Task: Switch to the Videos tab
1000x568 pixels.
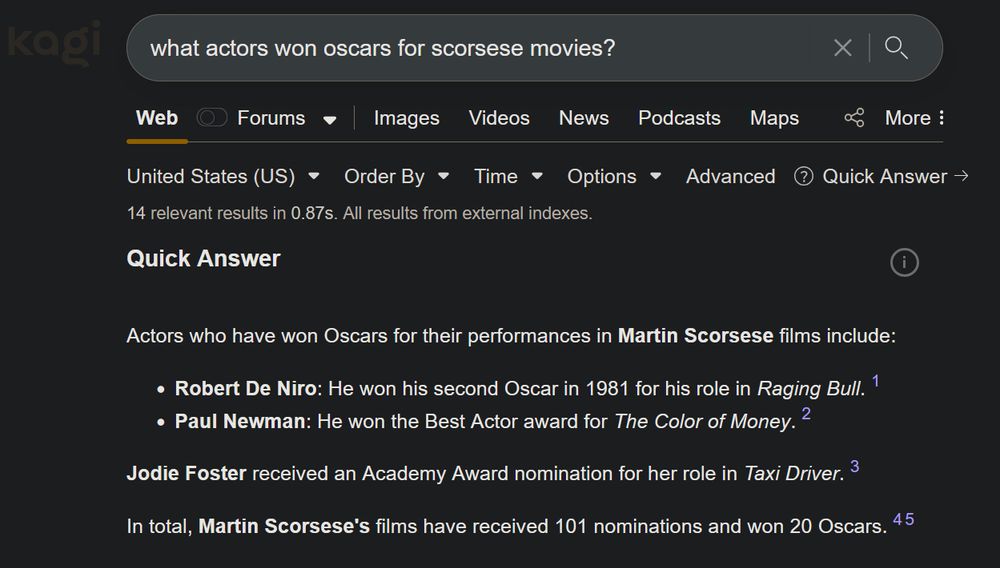Action: click(x=499, y=118)
